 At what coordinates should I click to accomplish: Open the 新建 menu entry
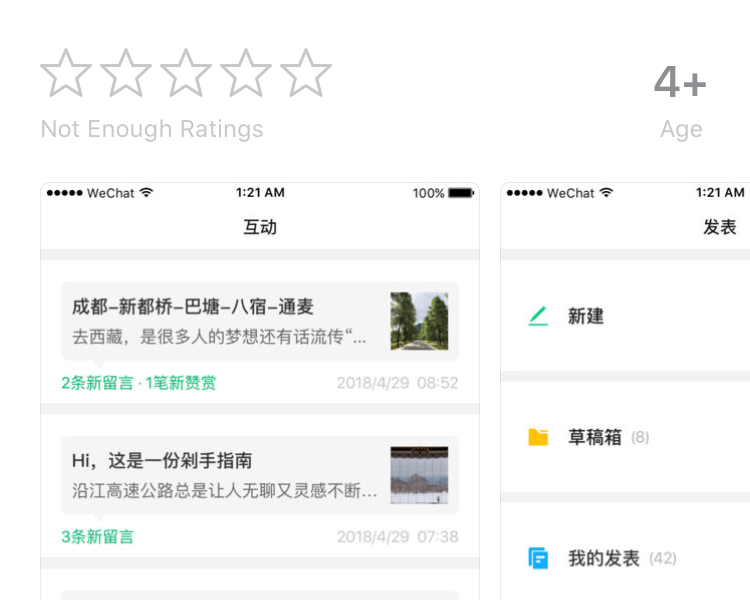tap(586, 316)
